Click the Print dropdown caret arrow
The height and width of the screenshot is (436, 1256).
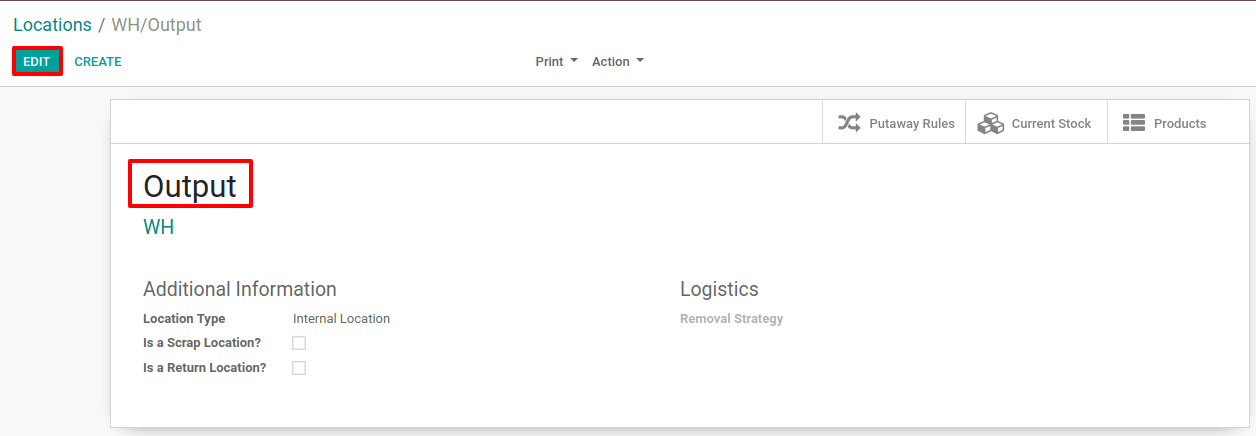pos(574,61)
